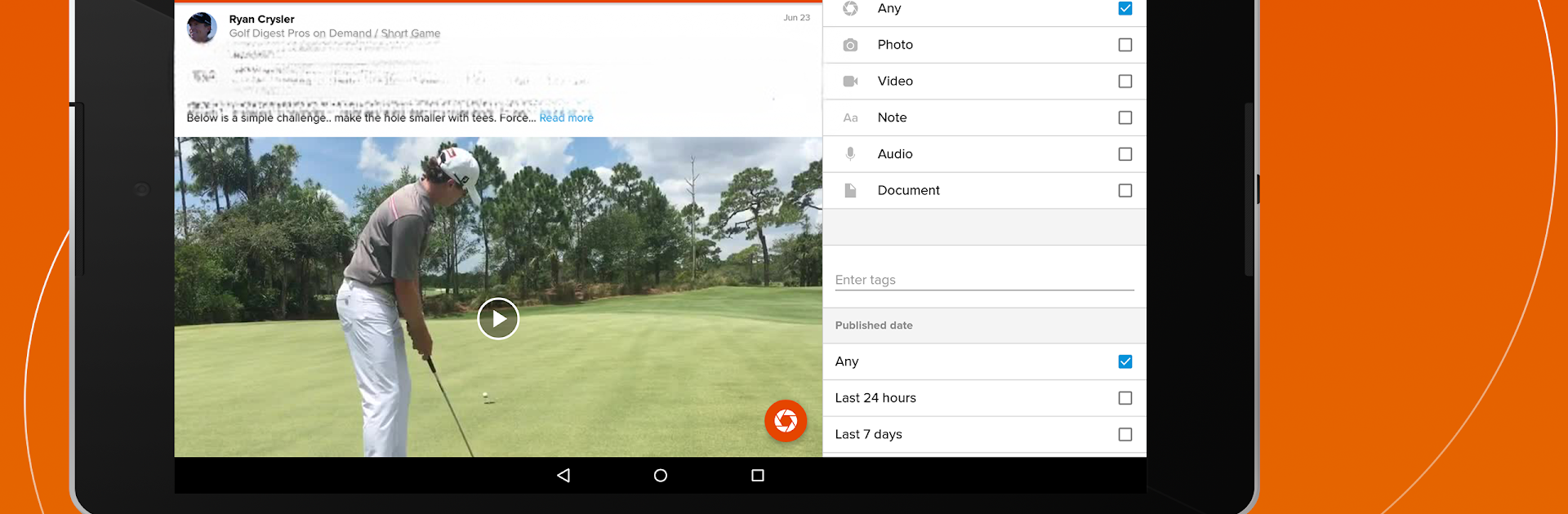The image size is (1568, 514).
Task: Play the golf putting video
Action: coord(498,318)
